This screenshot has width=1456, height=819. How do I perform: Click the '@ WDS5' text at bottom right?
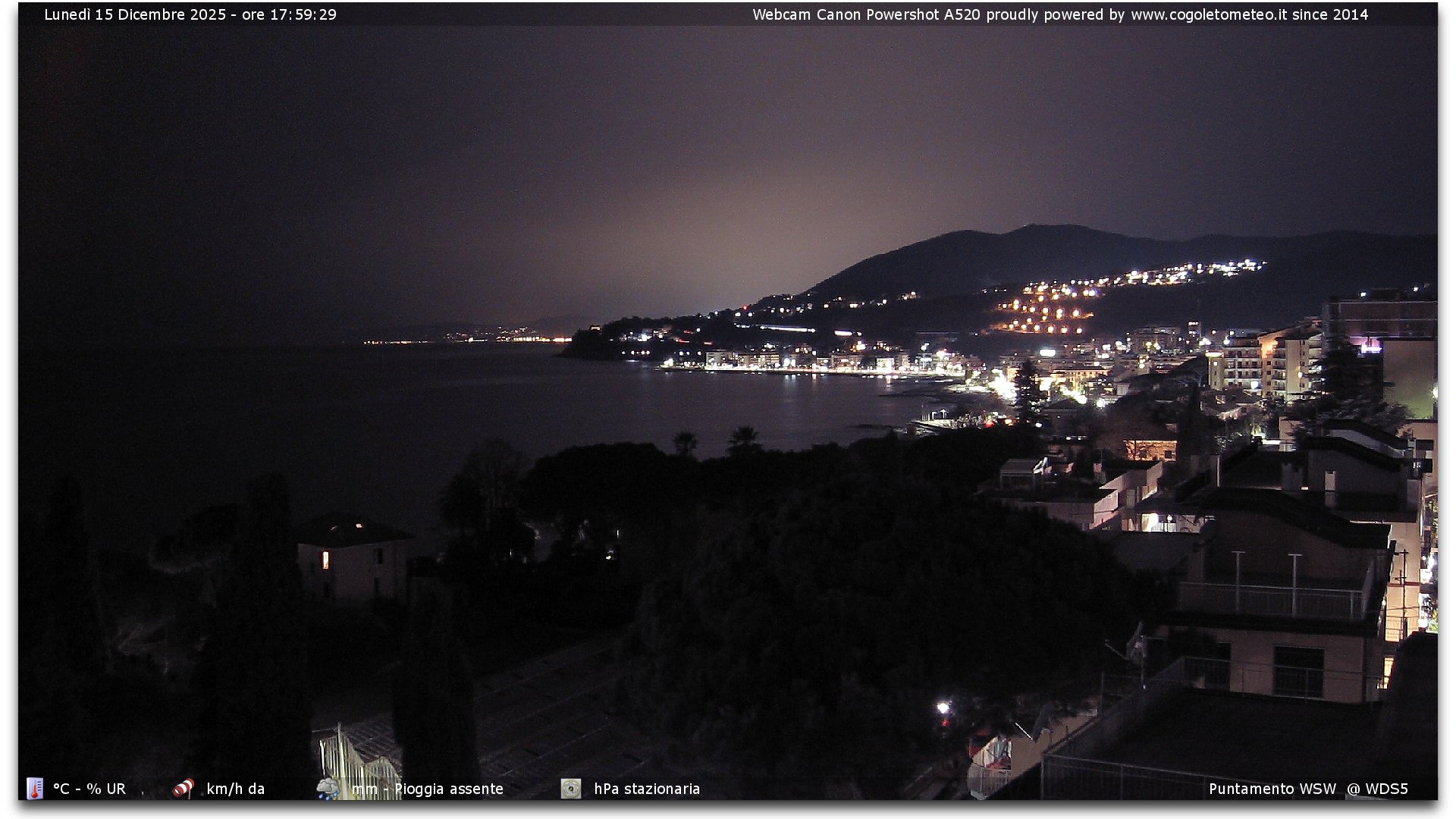pos(1377,789)
